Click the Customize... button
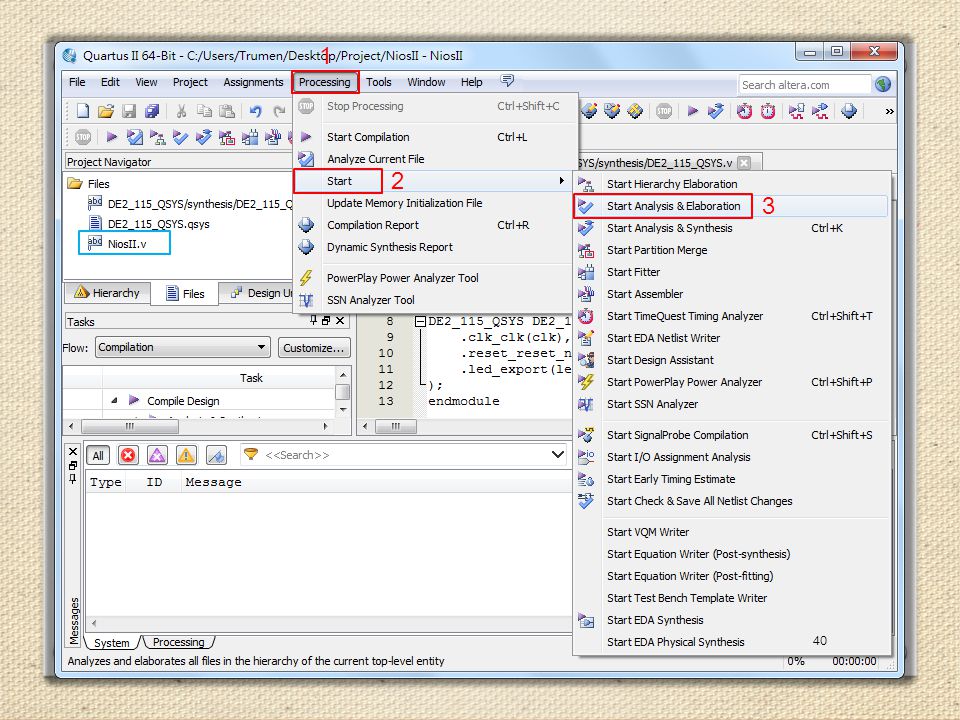 click(x=313, y=348)
